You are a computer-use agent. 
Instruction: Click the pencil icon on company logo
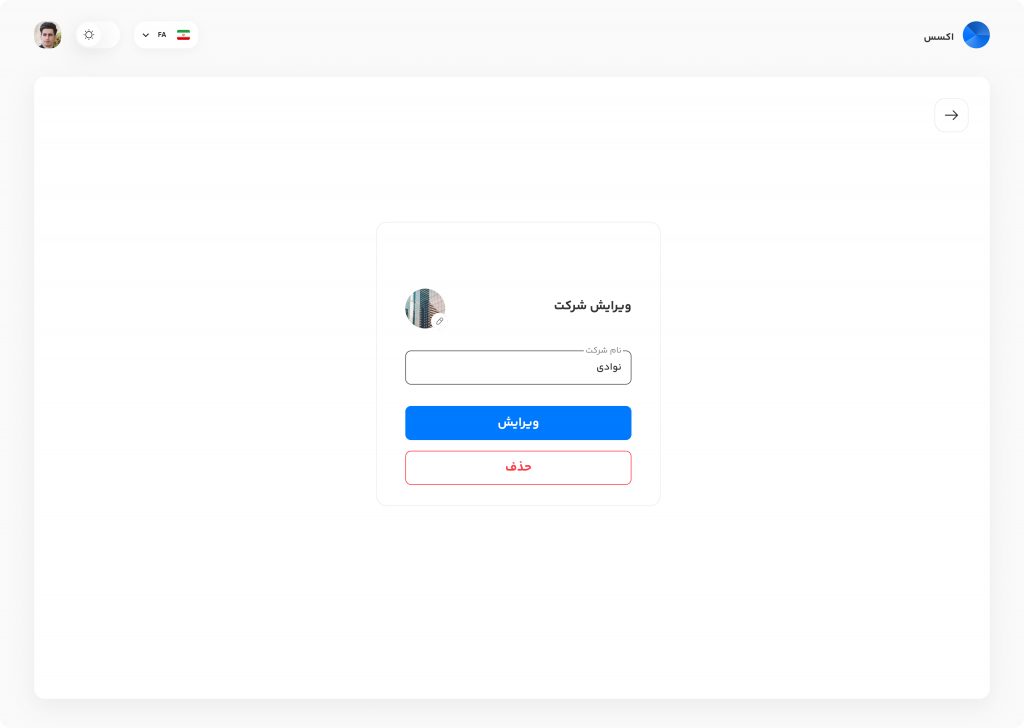[x=440, y=321]
